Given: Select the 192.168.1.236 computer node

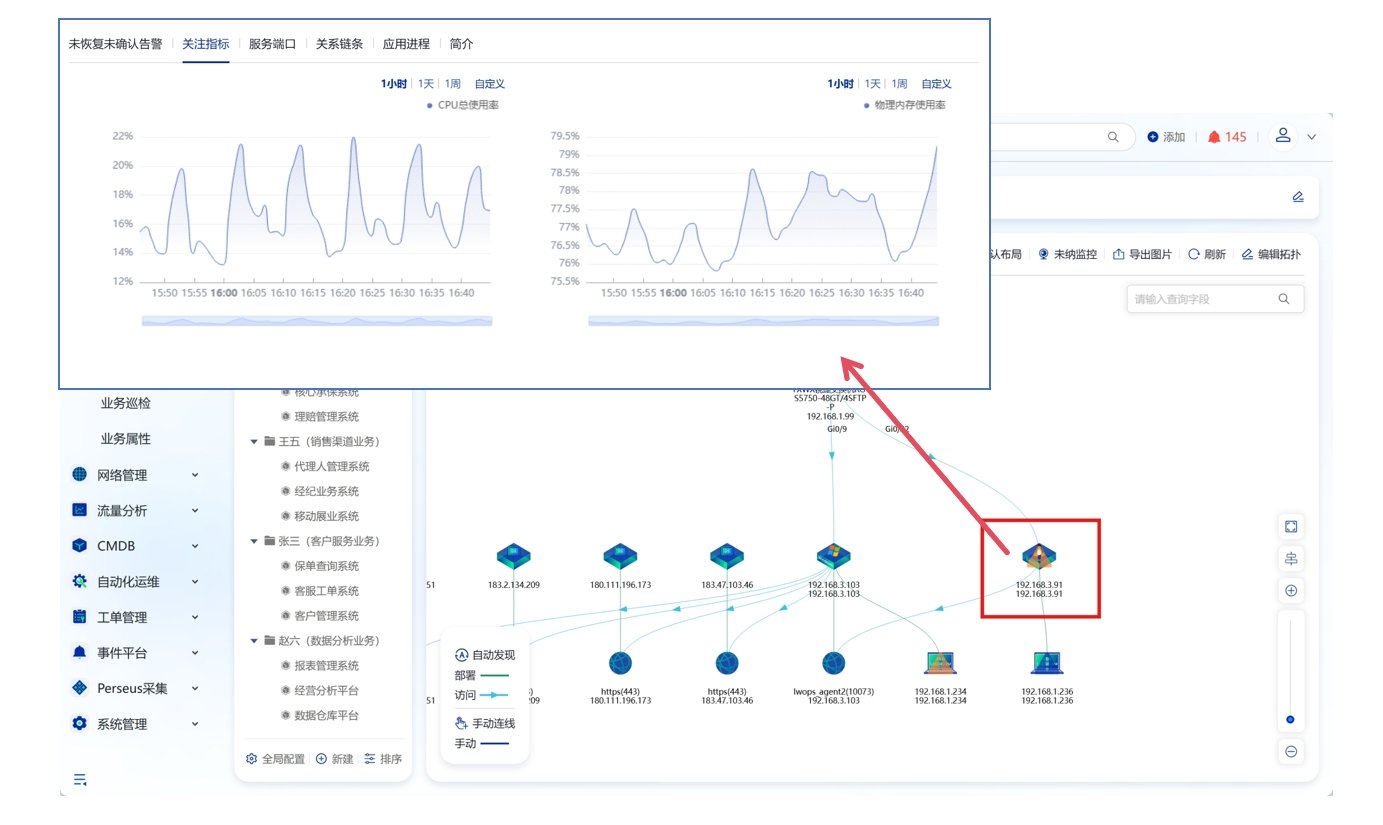Looking at the screenshot, I should coord(1047,663).
